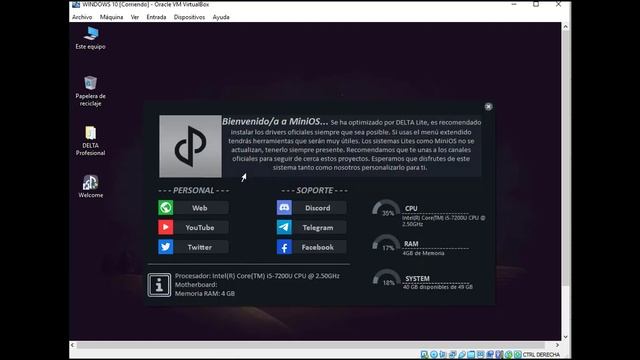Screen dimensions: 640x360
Task: Click the blue Twitter bird icon
Action: click(x=166, y=247)
